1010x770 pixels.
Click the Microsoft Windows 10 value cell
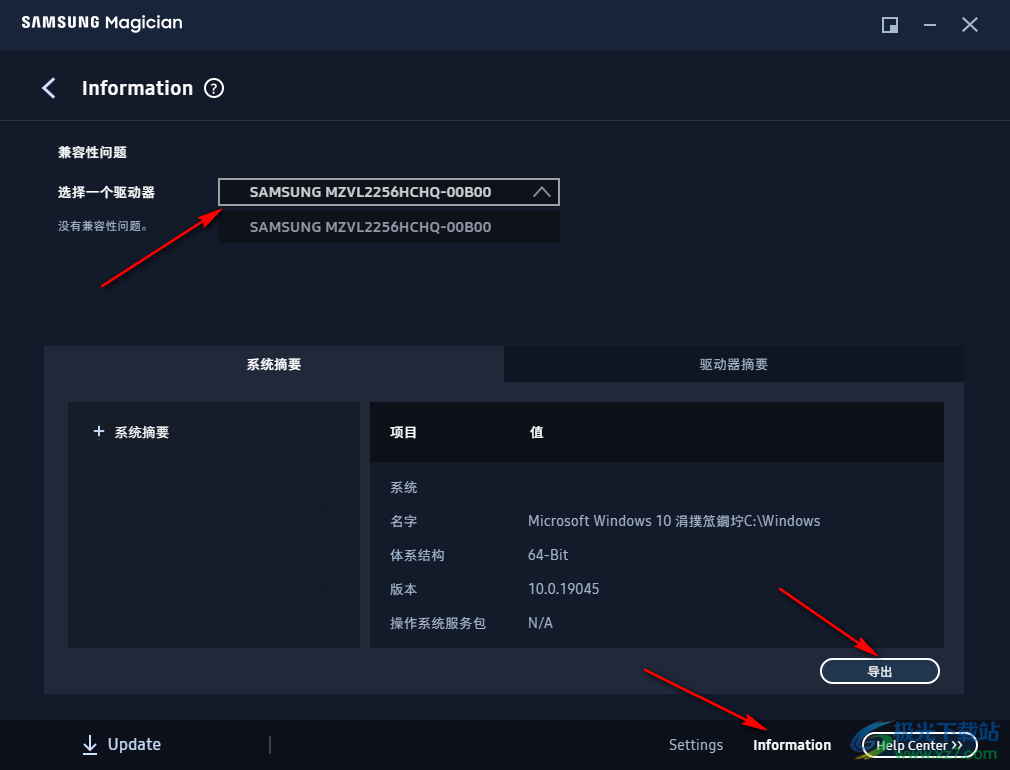[674, 521]
